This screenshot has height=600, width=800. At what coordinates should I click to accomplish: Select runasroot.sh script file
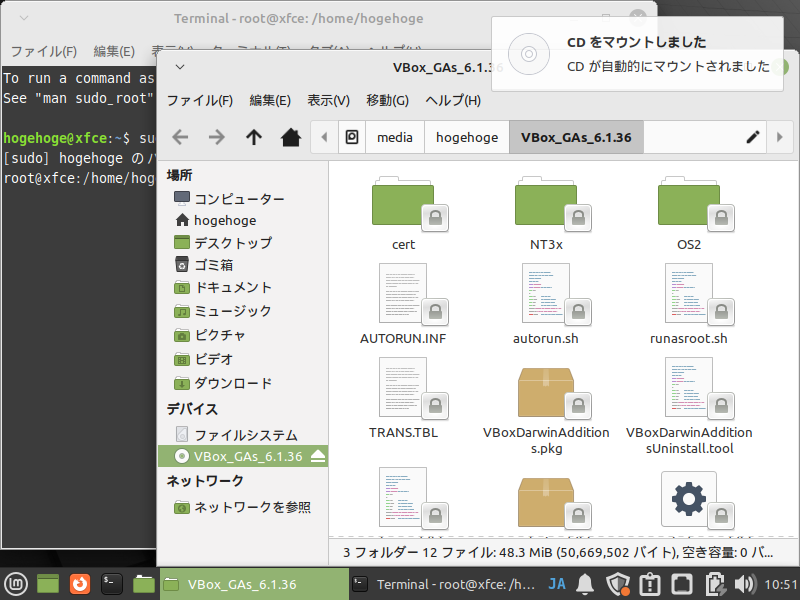[689, 305]
